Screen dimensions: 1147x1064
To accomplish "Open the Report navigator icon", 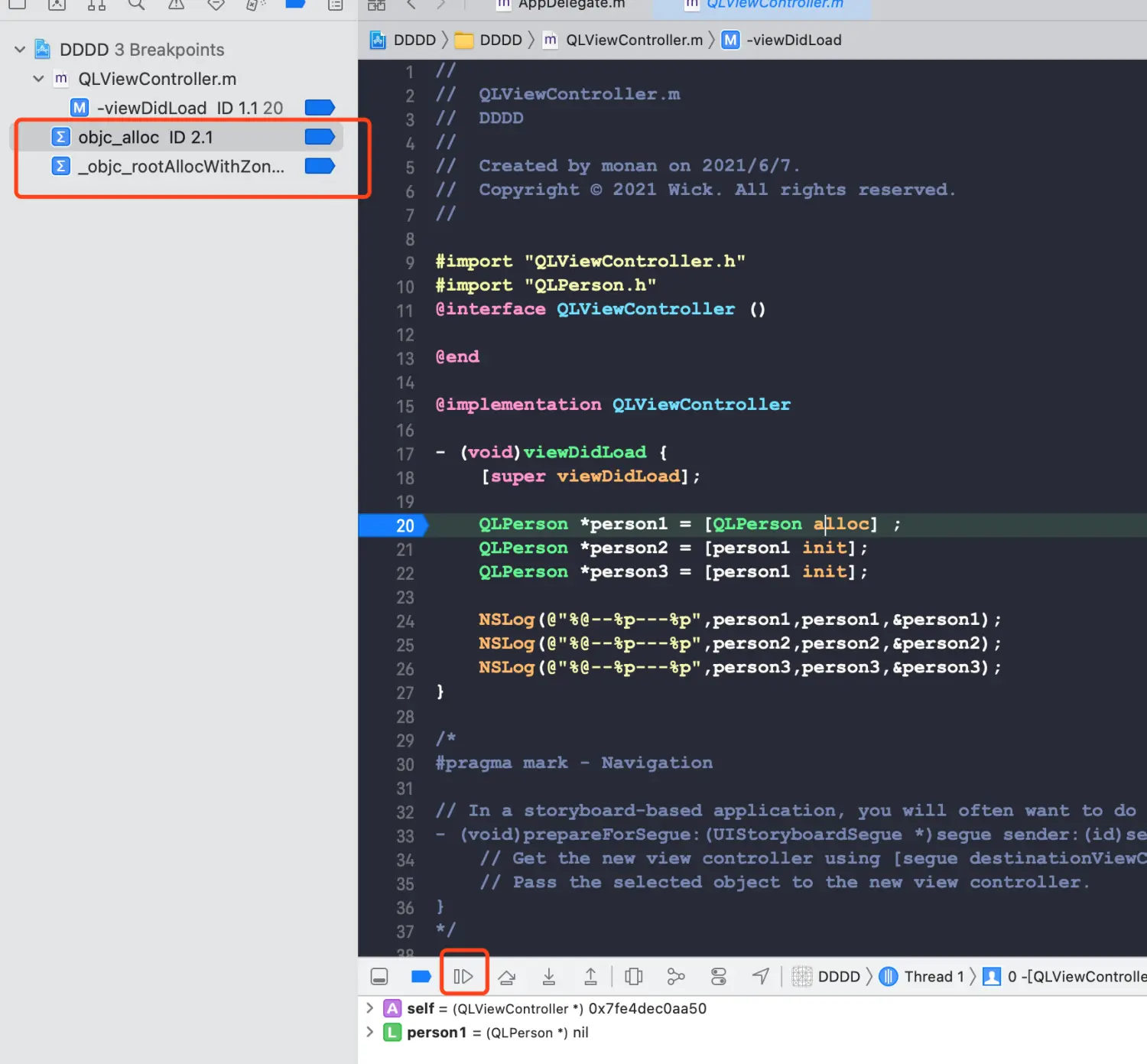I will tap(335, 4).
